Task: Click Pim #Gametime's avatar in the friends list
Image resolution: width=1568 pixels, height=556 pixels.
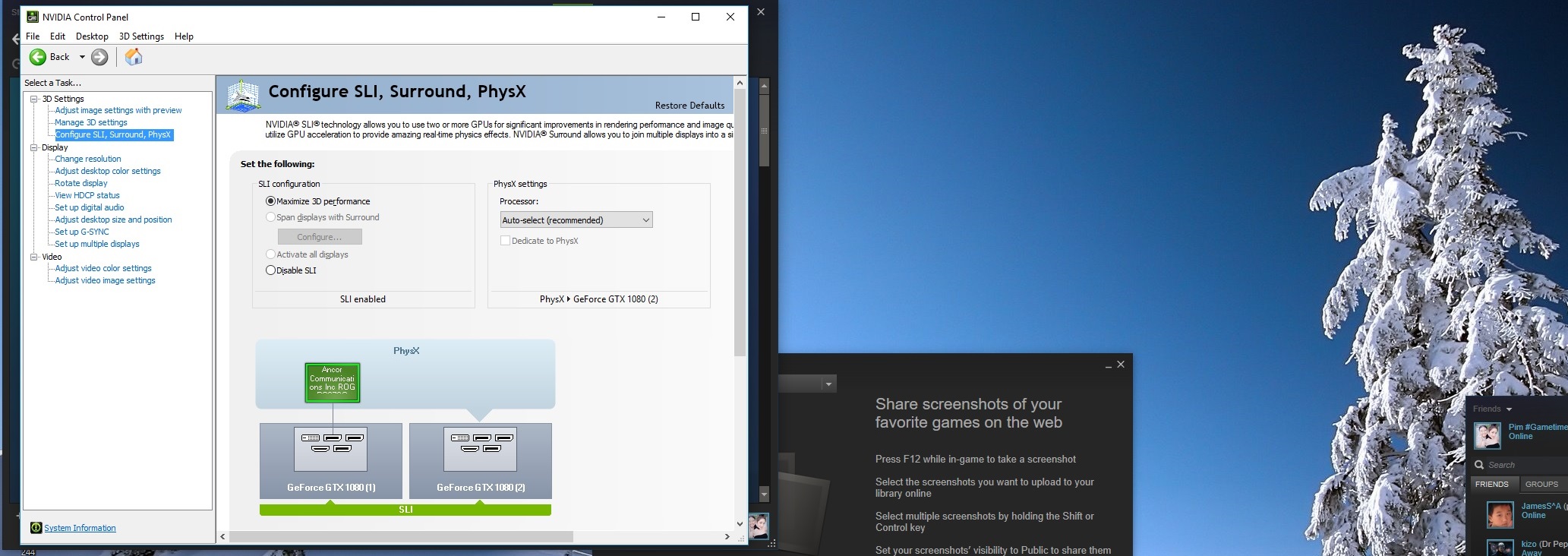Action: pyautogui.click(x=1488, y=435)
